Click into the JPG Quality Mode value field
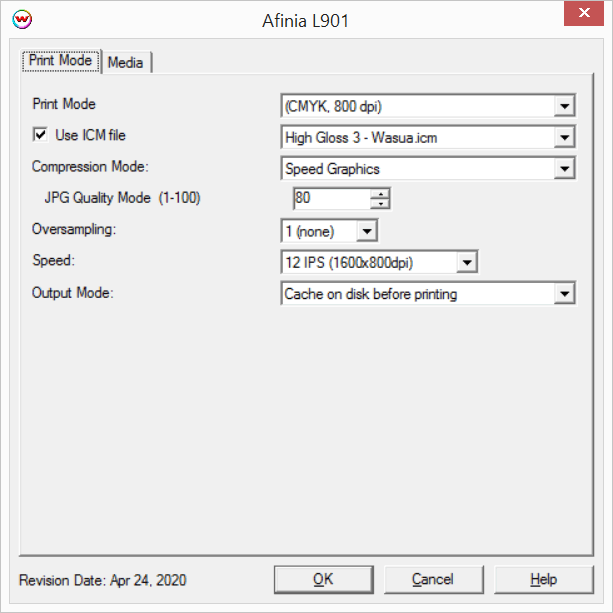 pos(329,198)
